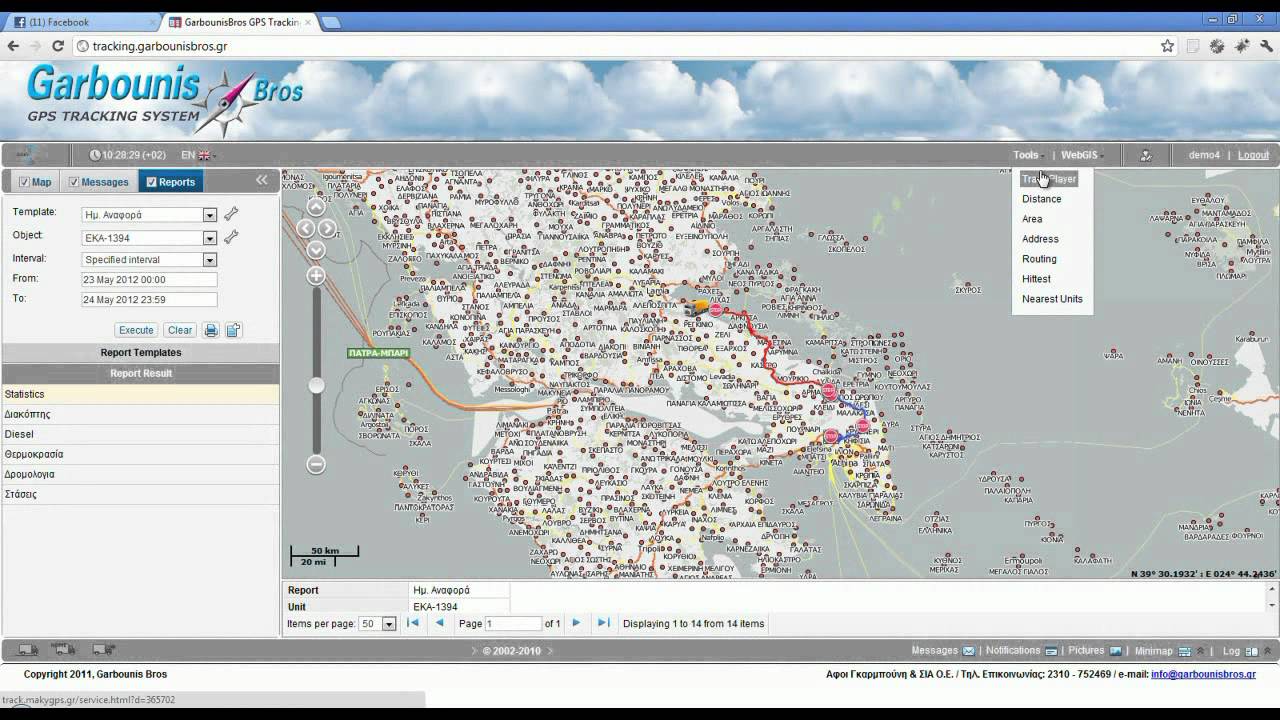Open the Object dropdown EKA-1394

[209, 238]
